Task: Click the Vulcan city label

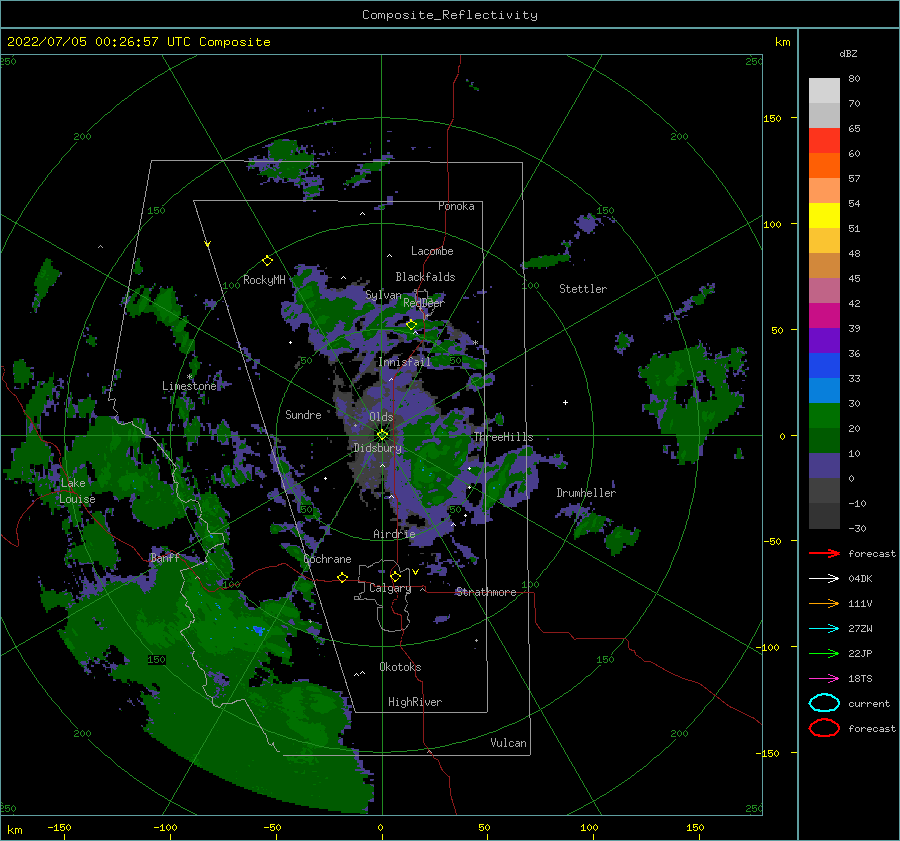Action: tap(508, 742)
